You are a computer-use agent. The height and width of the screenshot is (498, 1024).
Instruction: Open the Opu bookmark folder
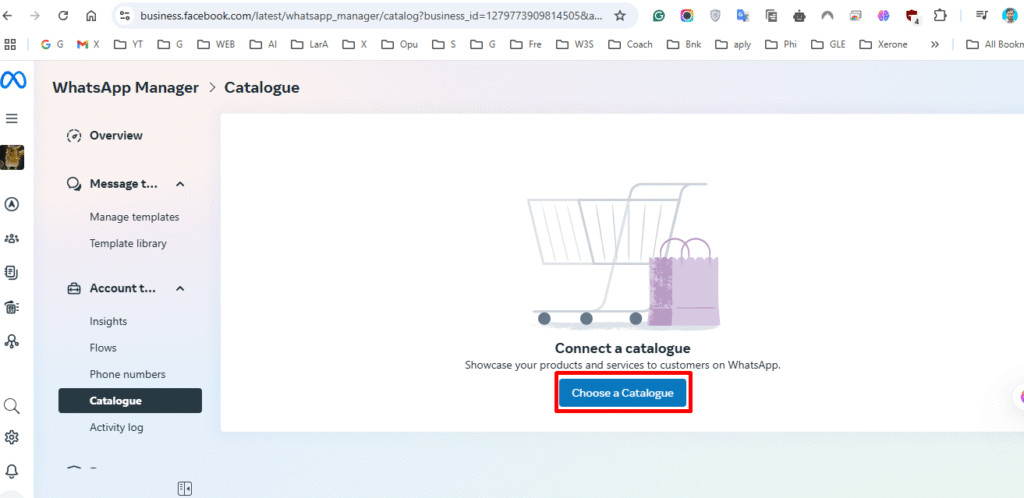pyautogui.click(x=400, y=44)
